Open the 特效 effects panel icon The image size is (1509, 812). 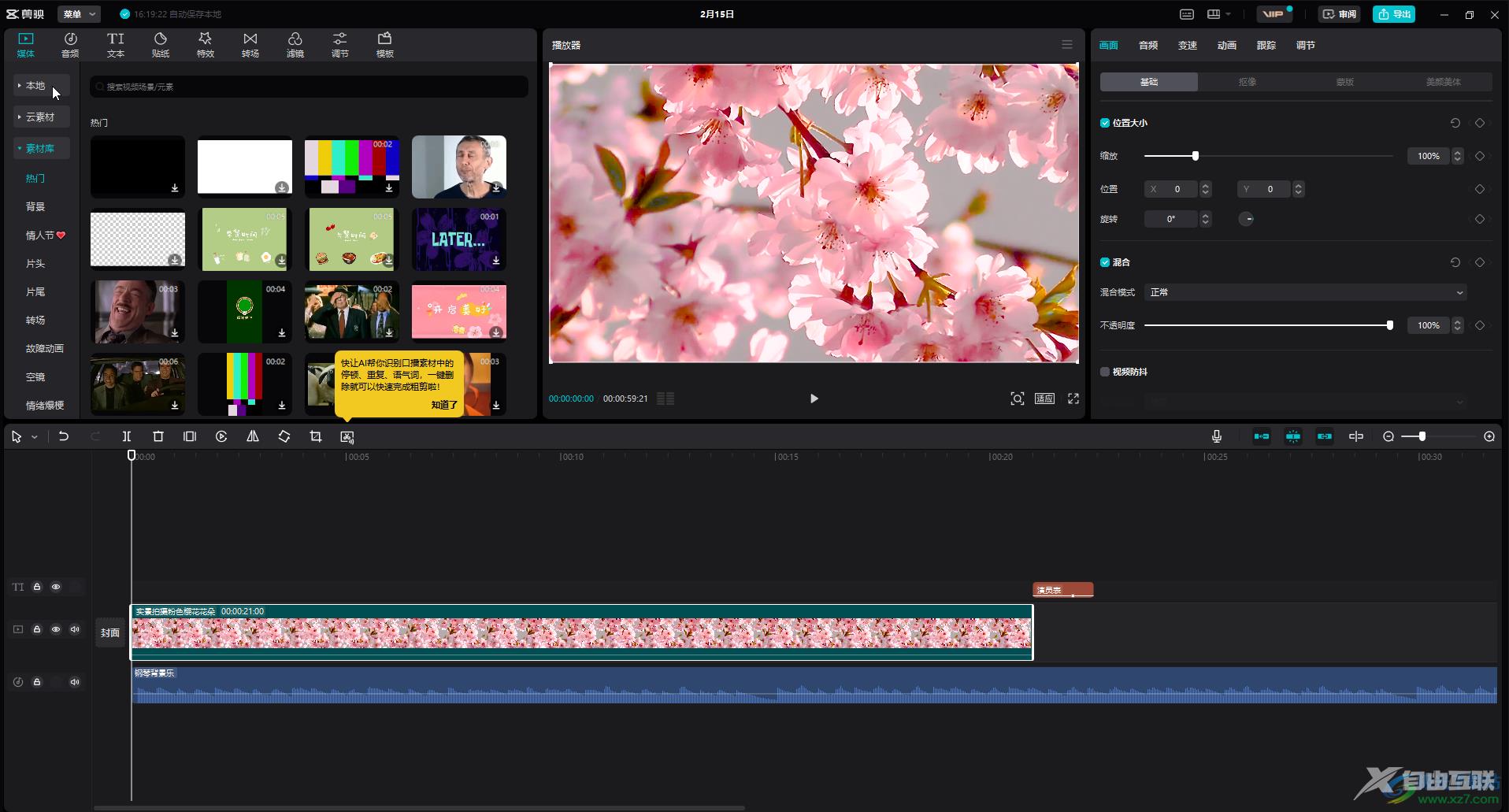point(206,45)
